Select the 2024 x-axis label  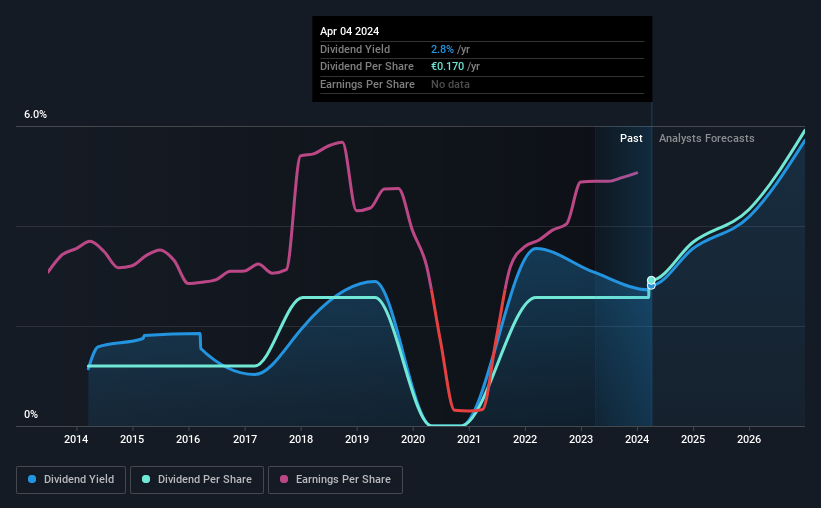(637, 439)
